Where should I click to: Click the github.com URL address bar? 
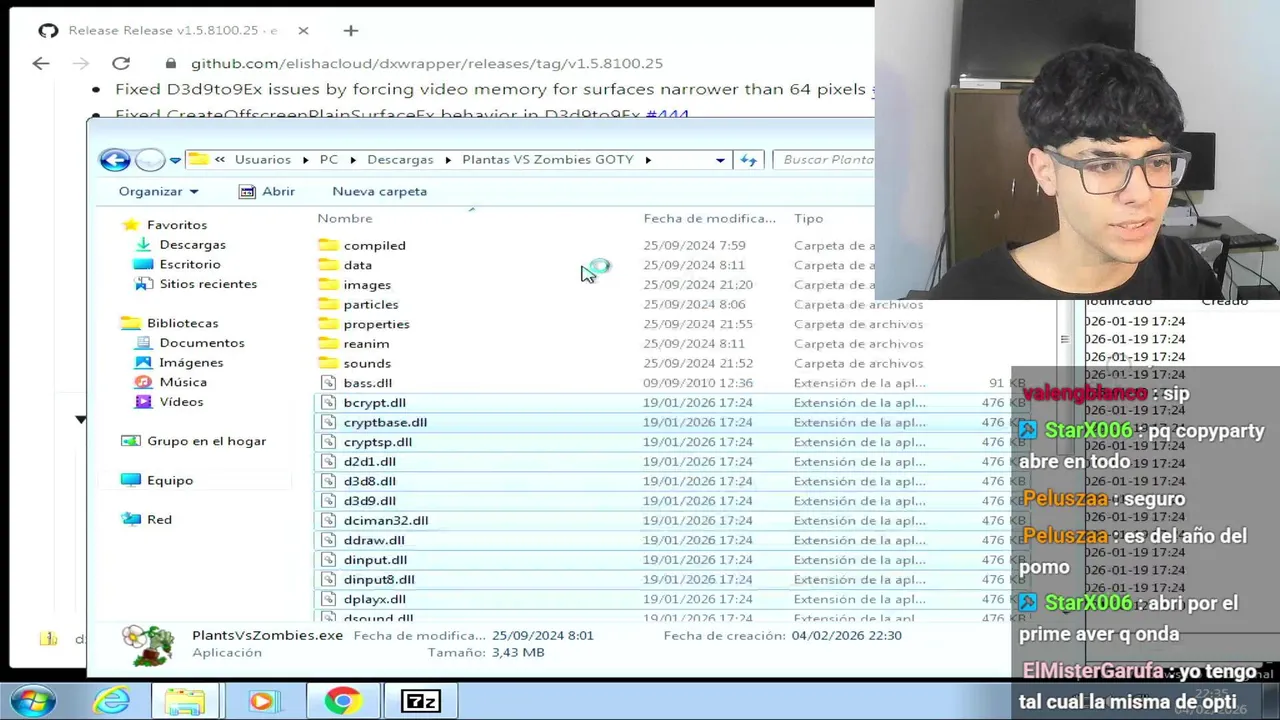pos(427,63)
